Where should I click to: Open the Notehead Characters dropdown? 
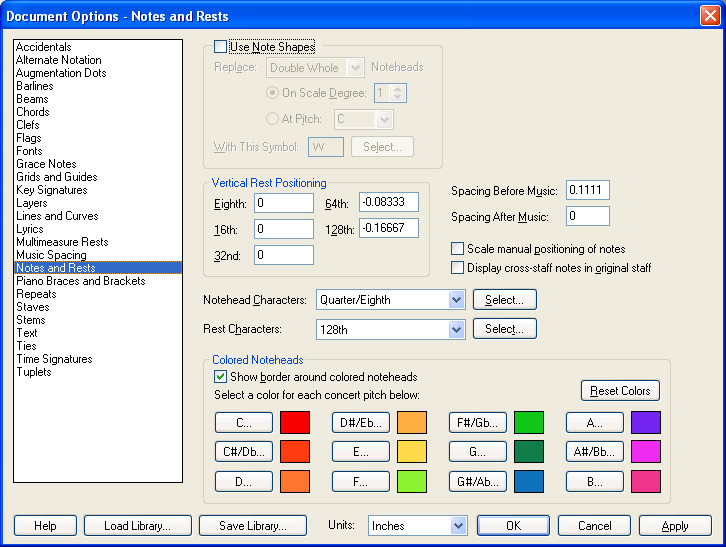pyautogui.click(x=457, y=300)
